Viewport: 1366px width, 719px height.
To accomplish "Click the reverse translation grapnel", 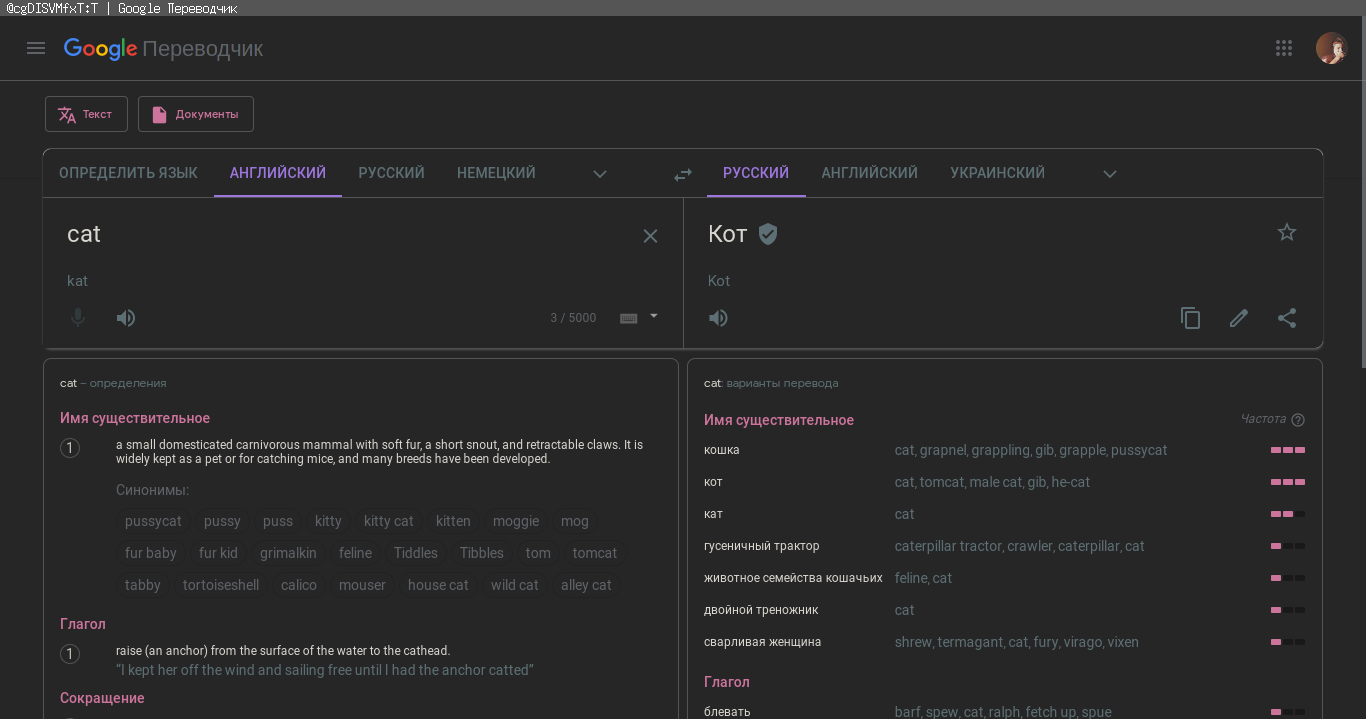I will click(x=942, y=450).
